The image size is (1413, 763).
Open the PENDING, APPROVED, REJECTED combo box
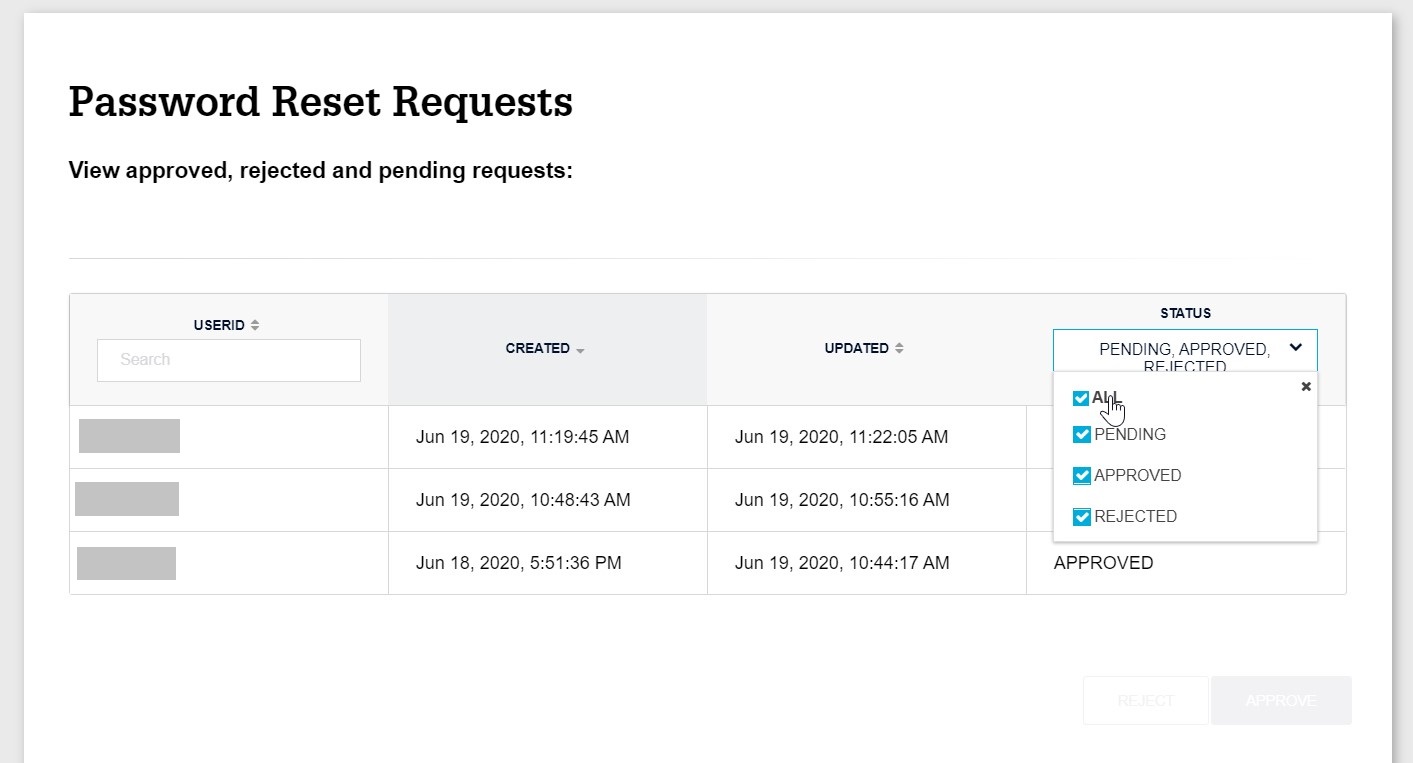tap(1184, 348)
